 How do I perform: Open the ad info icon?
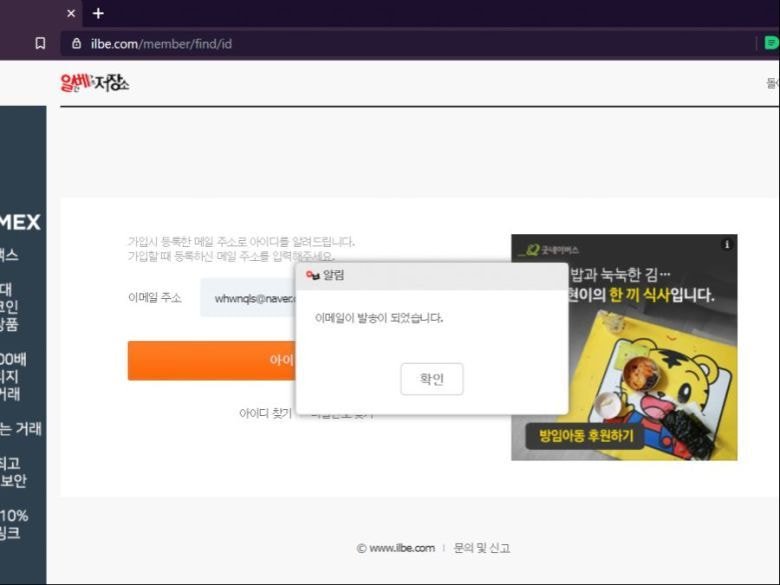[x=727, y=244]
